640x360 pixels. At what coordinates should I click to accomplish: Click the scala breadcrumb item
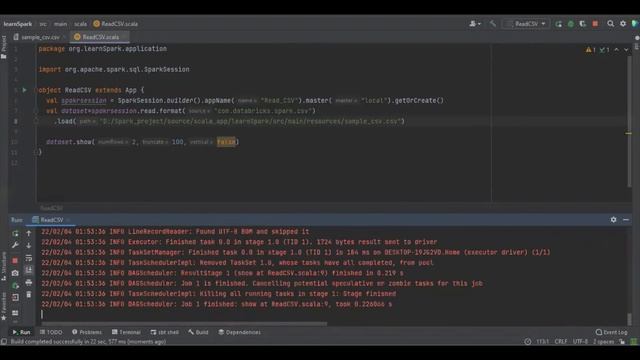coord(80,24)
